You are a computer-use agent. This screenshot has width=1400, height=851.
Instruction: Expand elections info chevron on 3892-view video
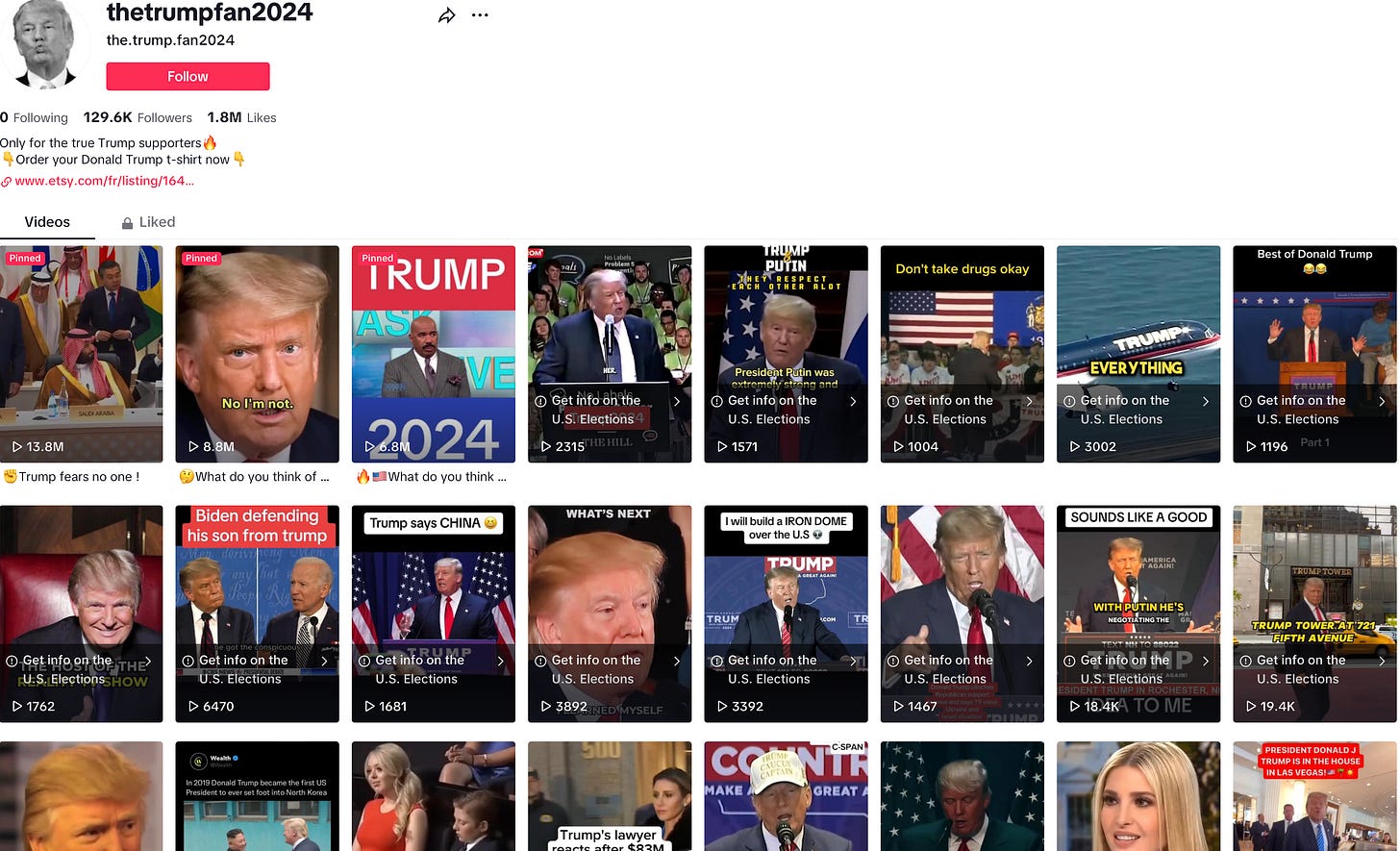[x=677, y=662]
